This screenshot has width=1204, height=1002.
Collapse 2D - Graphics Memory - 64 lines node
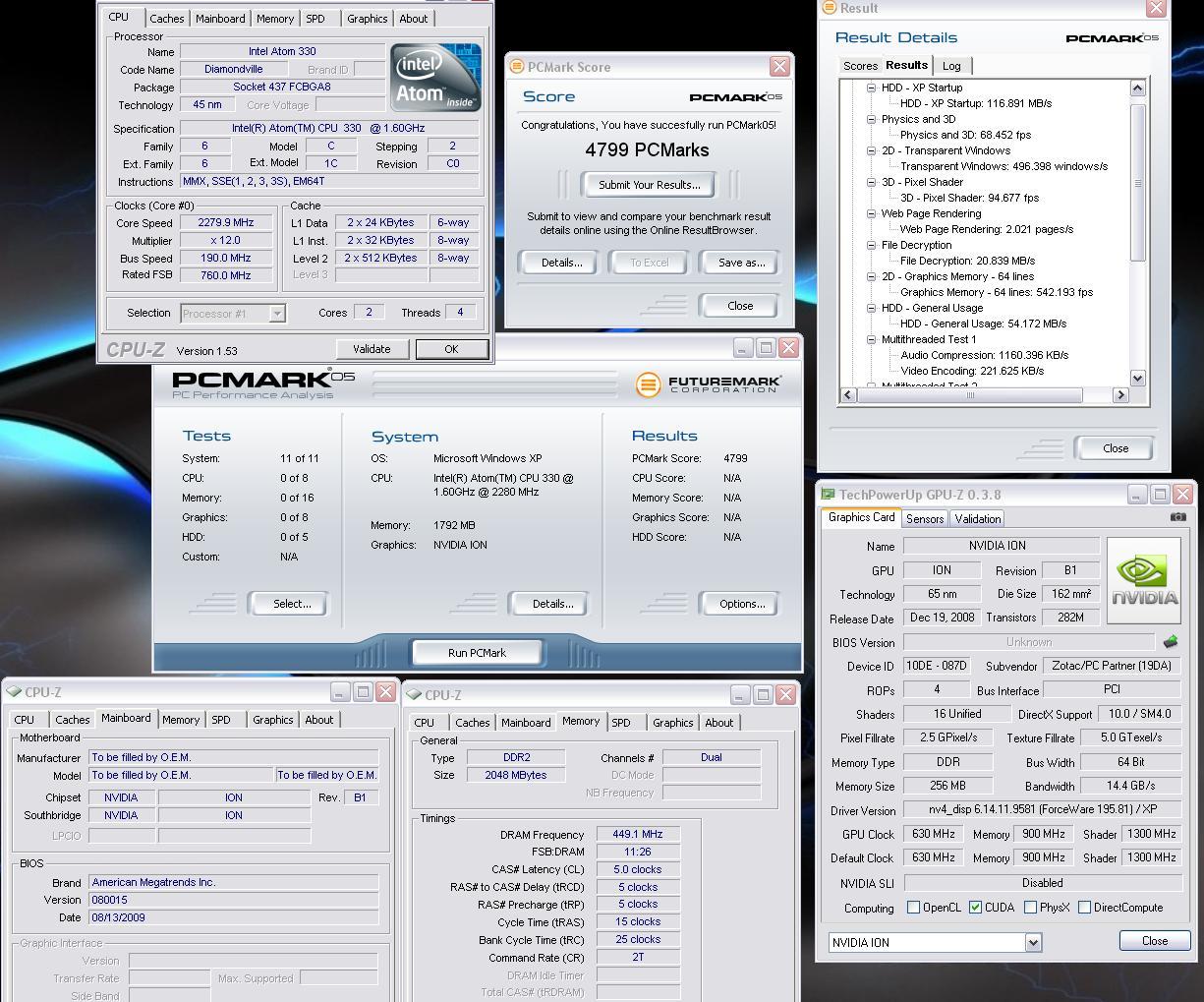[x=871, y=276]
